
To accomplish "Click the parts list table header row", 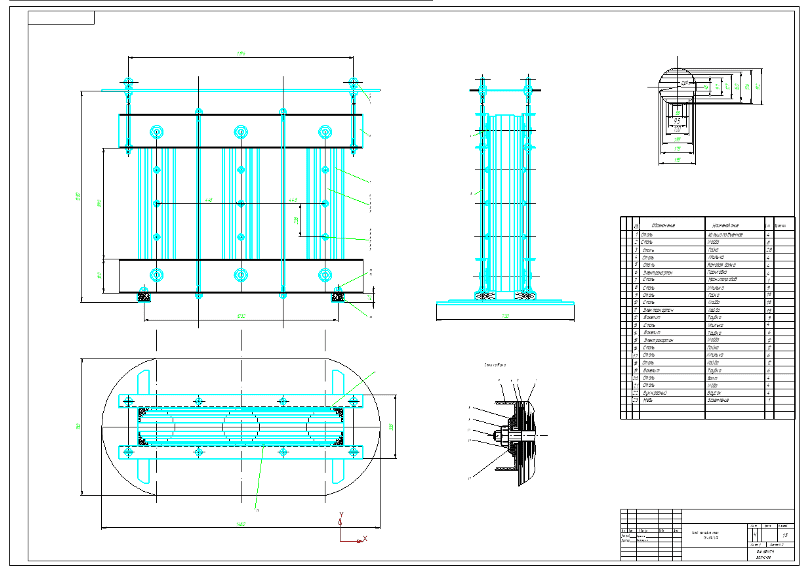I will point(707,225).
